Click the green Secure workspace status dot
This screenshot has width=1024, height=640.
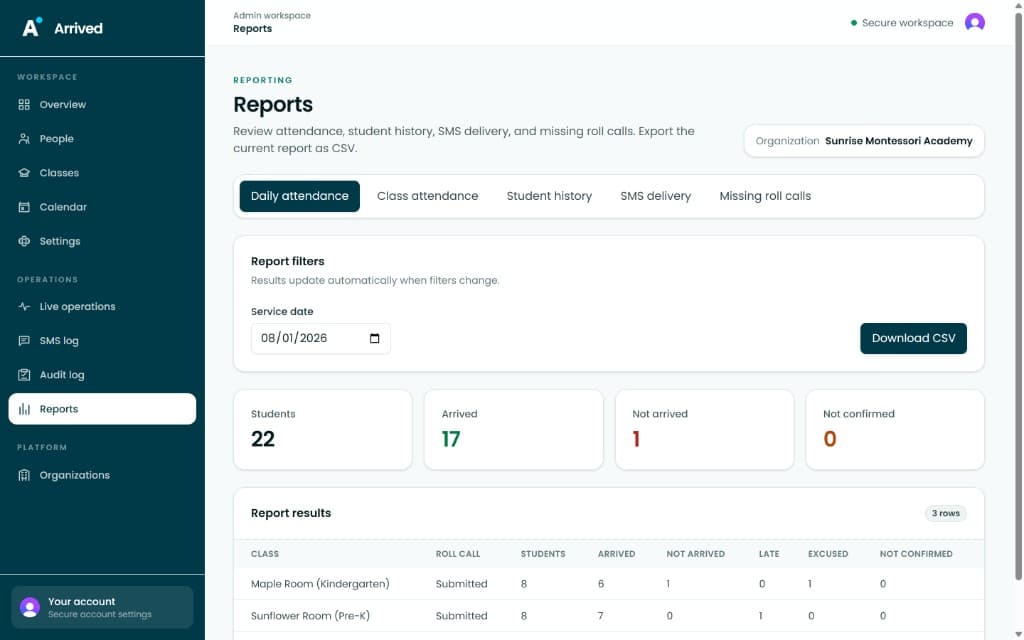(854, 23)
